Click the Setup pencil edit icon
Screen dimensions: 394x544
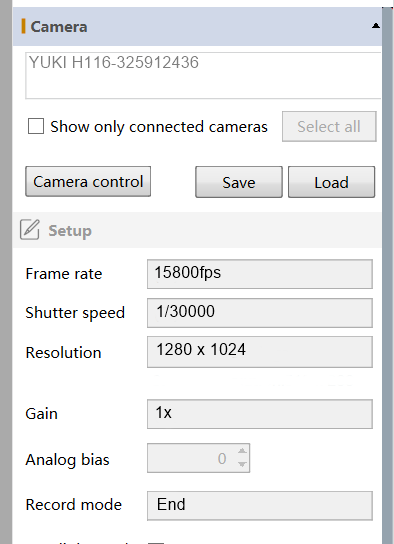pyautogui.click(x=29, y=229)
